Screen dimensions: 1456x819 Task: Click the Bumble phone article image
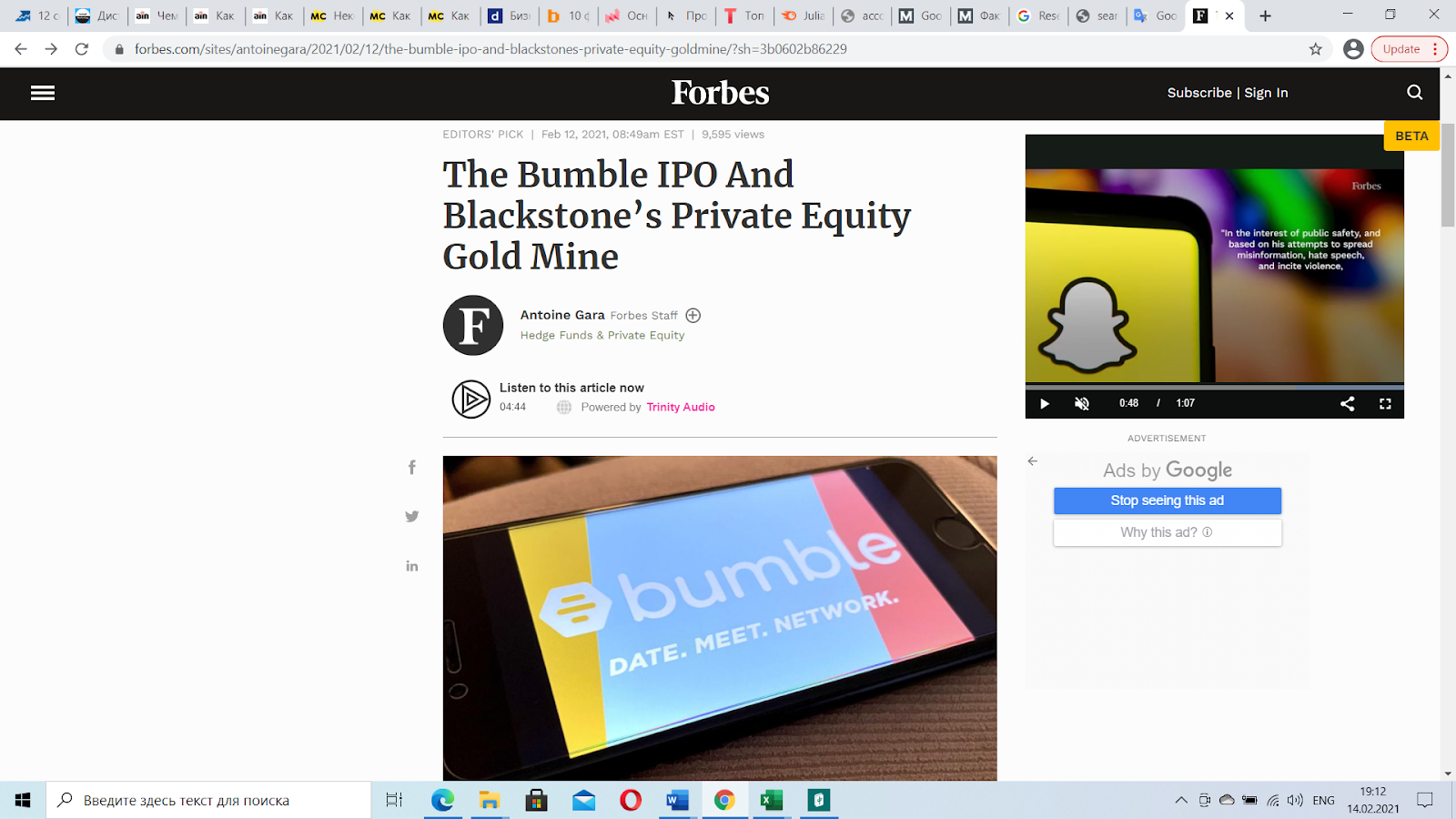point(720,618)
